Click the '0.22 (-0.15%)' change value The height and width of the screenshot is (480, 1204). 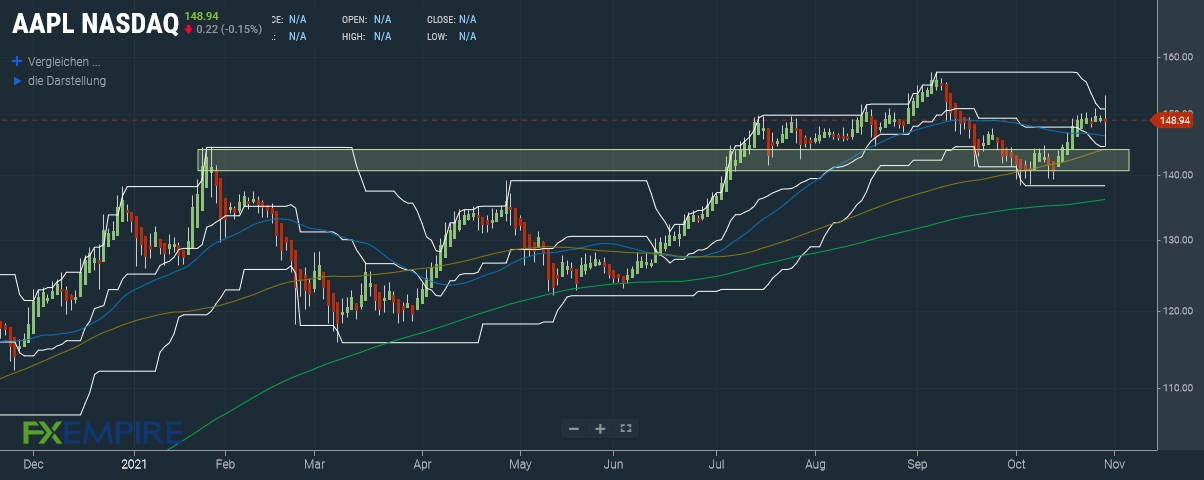point(229,29)
